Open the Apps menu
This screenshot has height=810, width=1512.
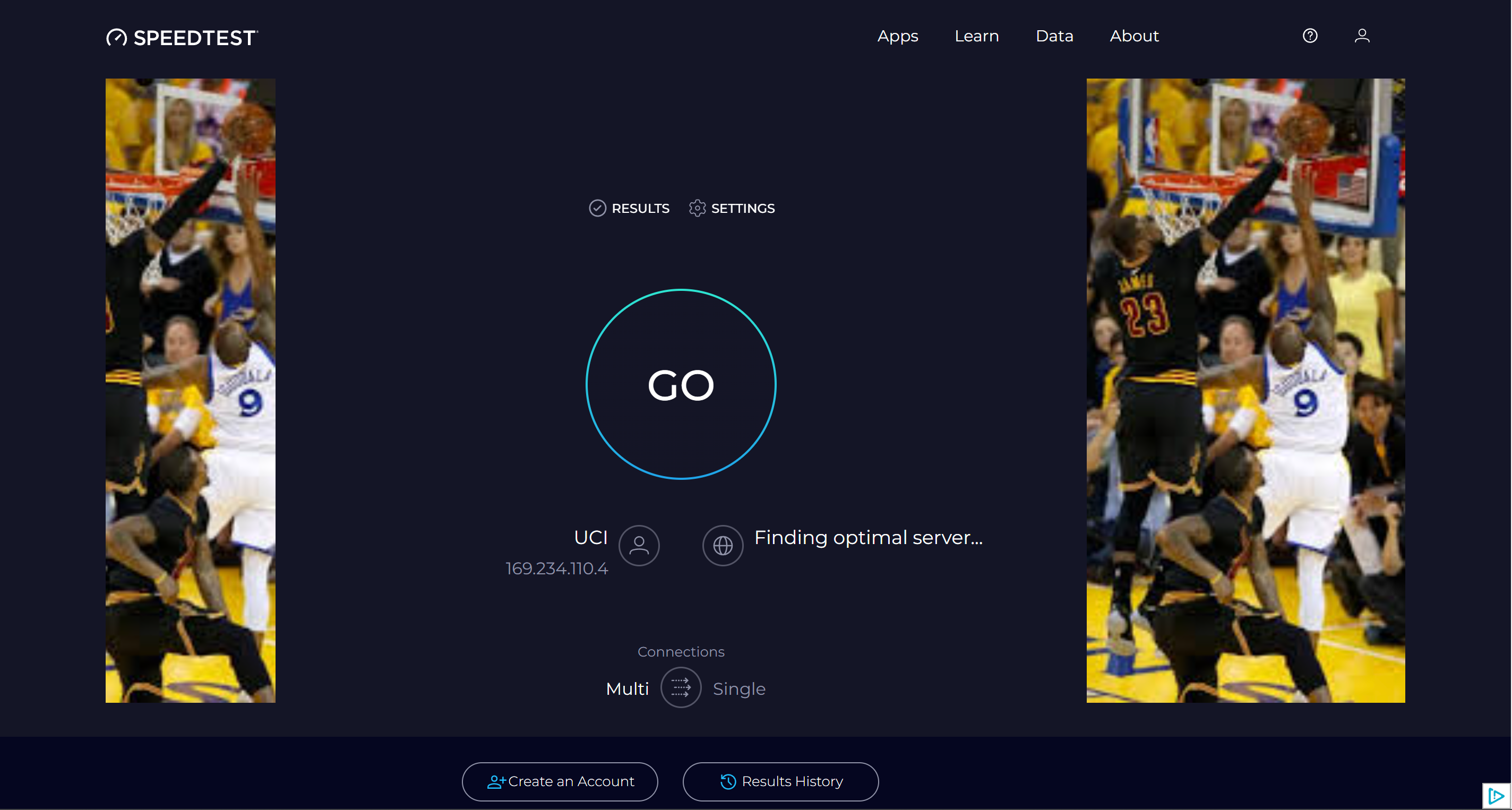(x=897, y=36)
